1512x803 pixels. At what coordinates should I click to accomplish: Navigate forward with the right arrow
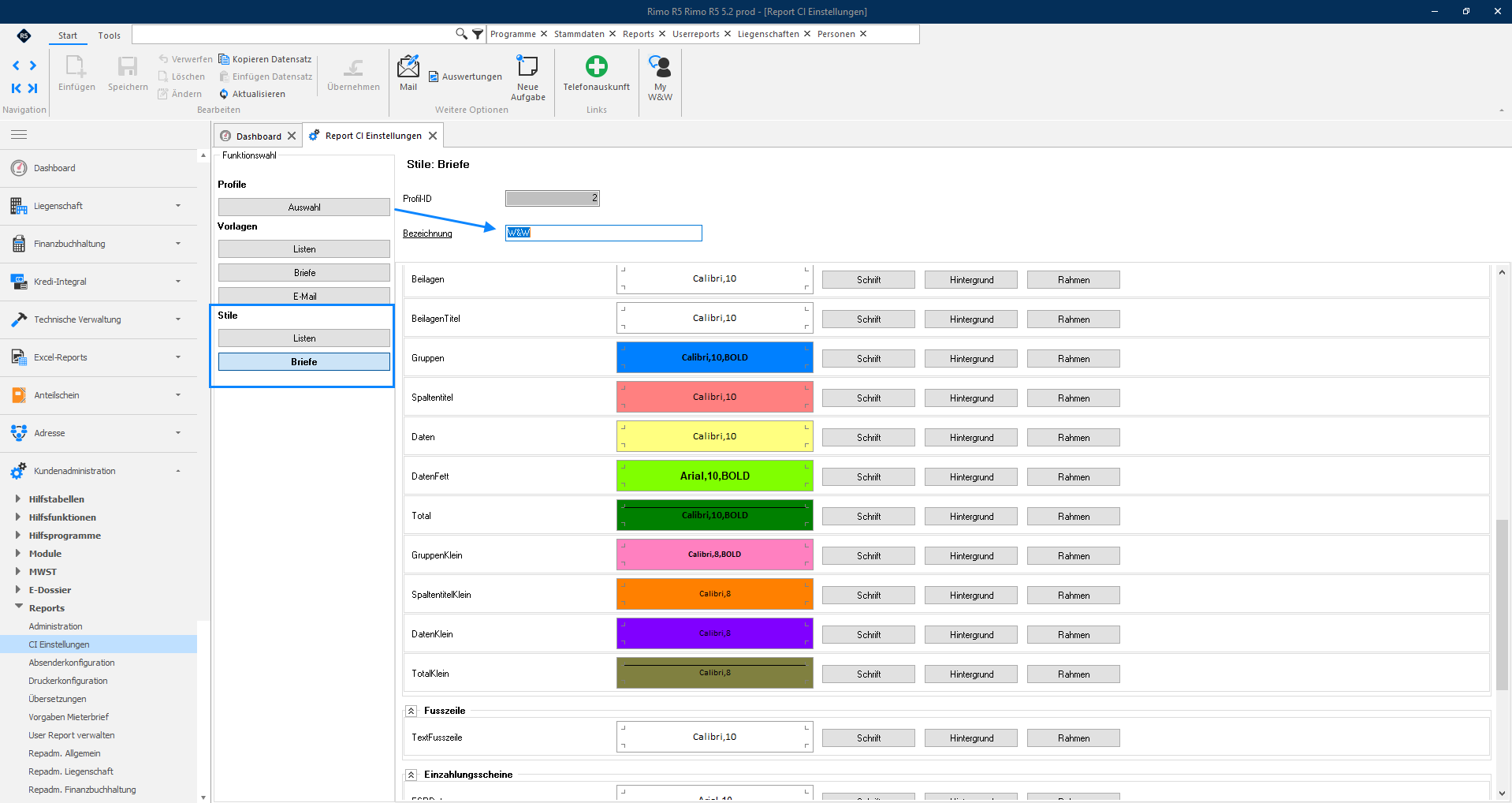[x=32, y=65]
